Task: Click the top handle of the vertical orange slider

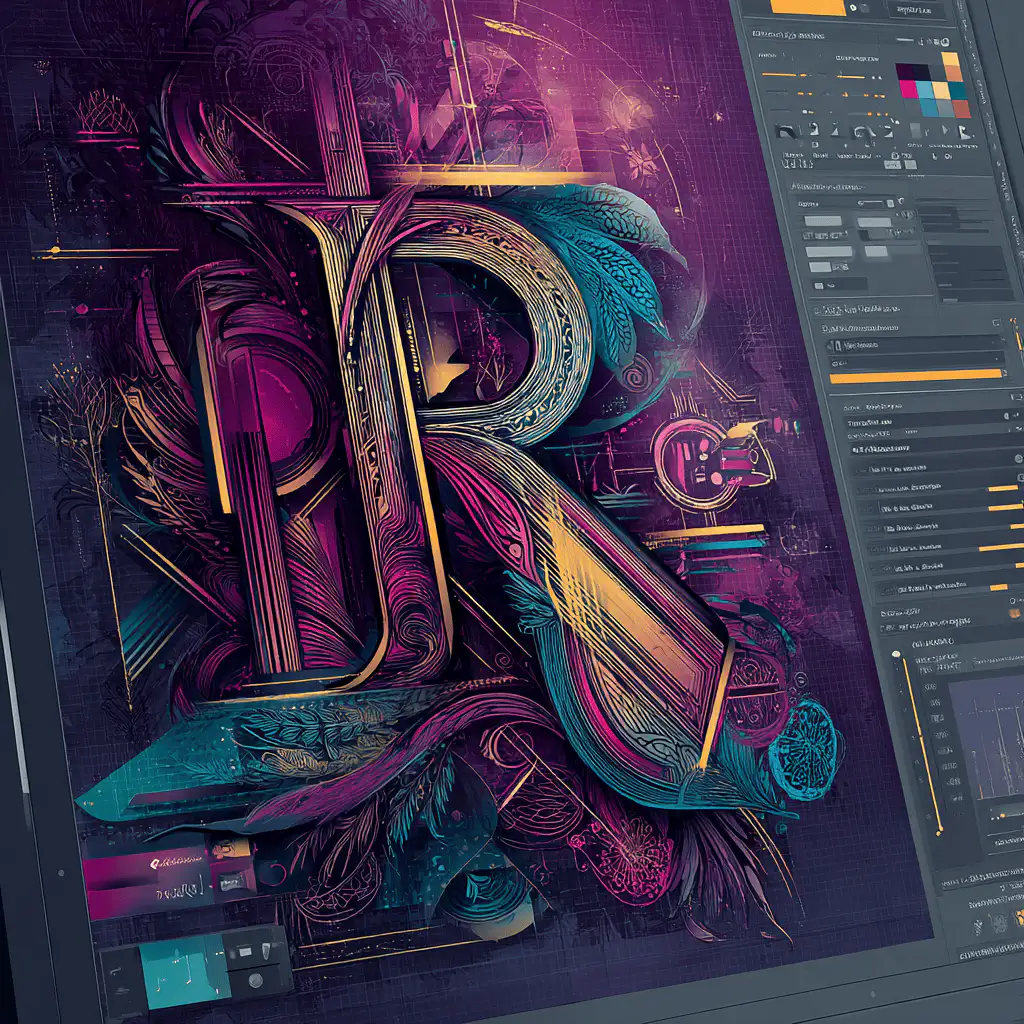Action: pos(897,656)
